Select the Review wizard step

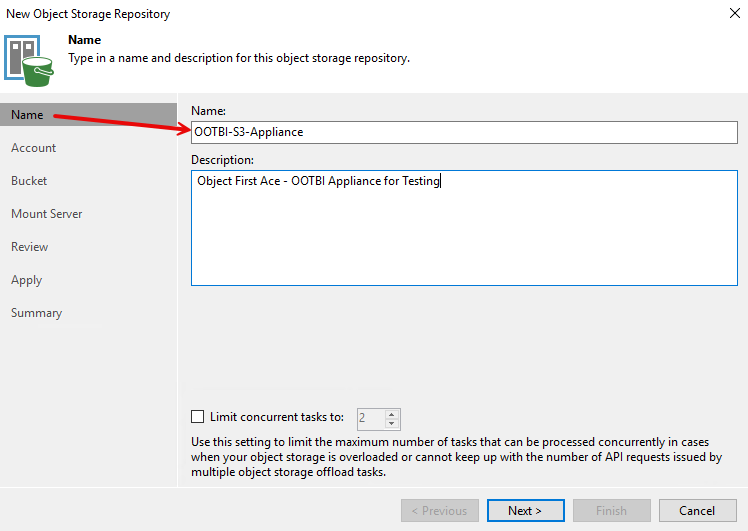point(29,247)
